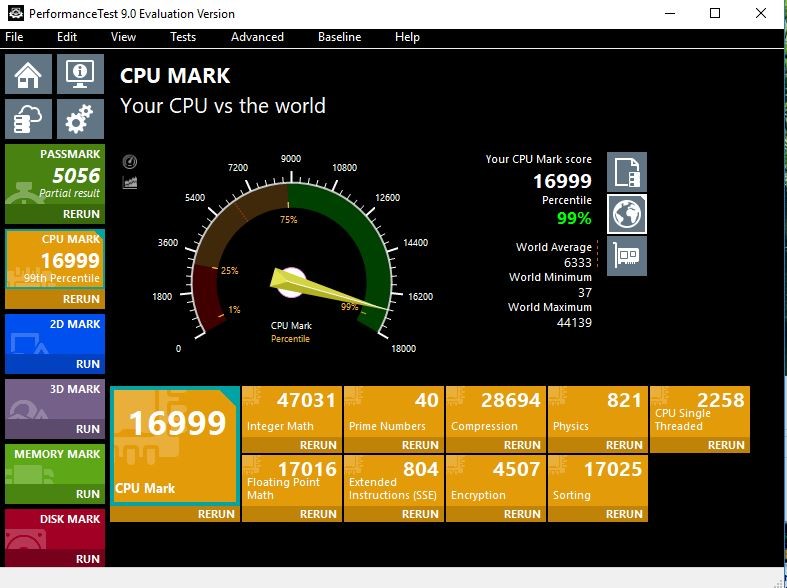The width and height of the screenshot is (787, 588).
Task: Select the MEMORY MARK tile
Action: [55, 465]
